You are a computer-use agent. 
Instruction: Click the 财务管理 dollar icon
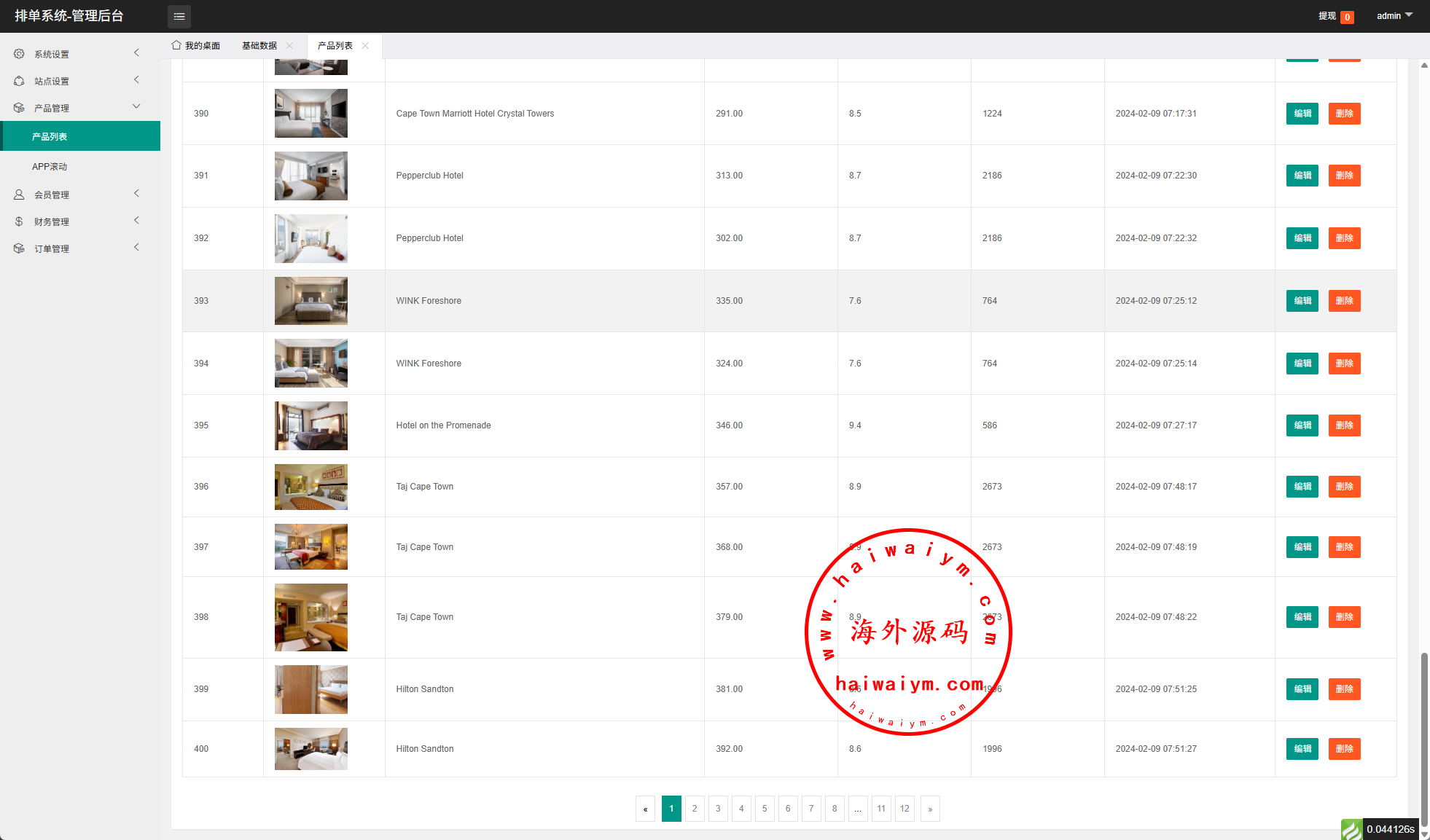[x=19, y=221]
